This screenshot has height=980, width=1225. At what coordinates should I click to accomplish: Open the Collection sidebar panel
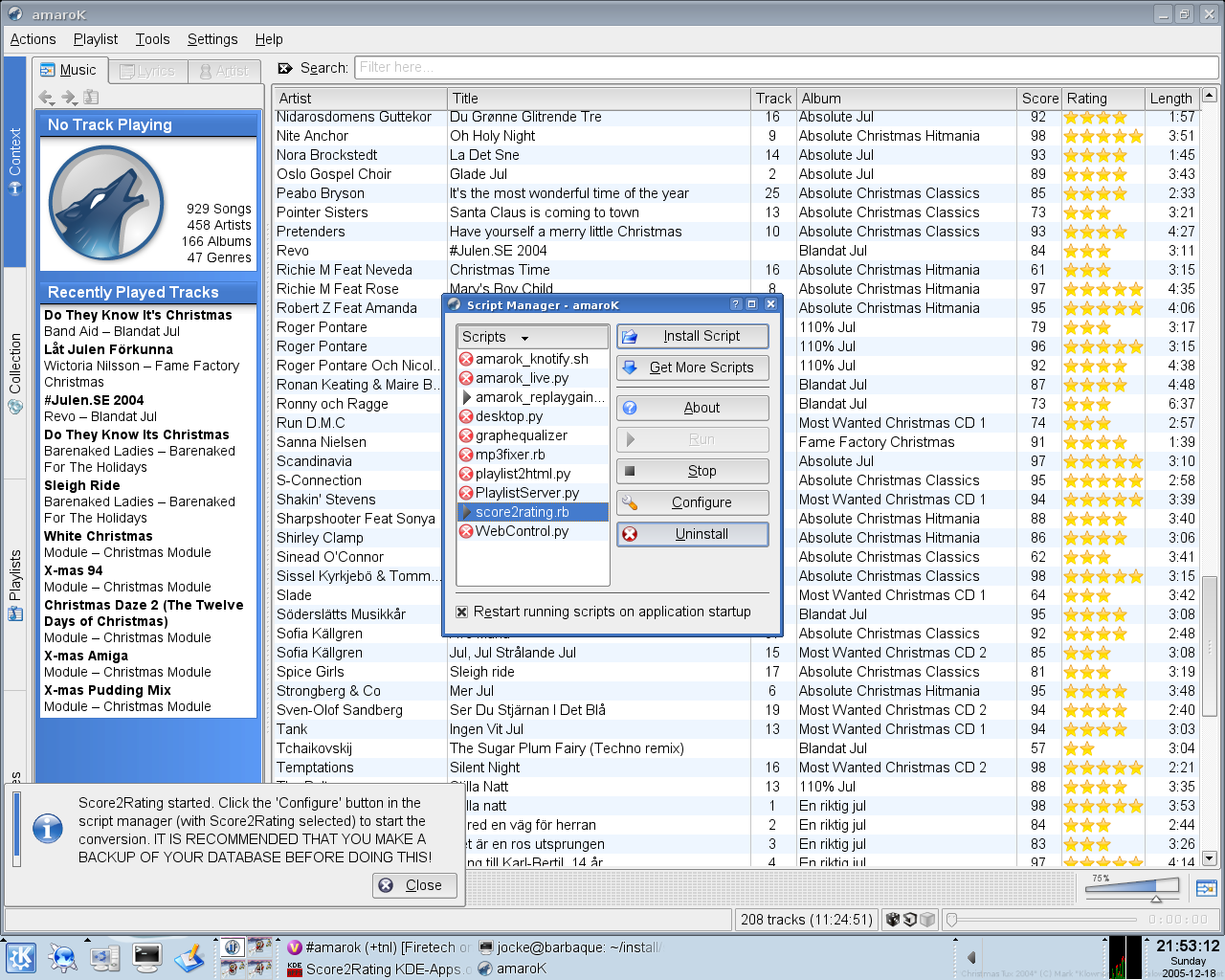click(x=14, y=373)
